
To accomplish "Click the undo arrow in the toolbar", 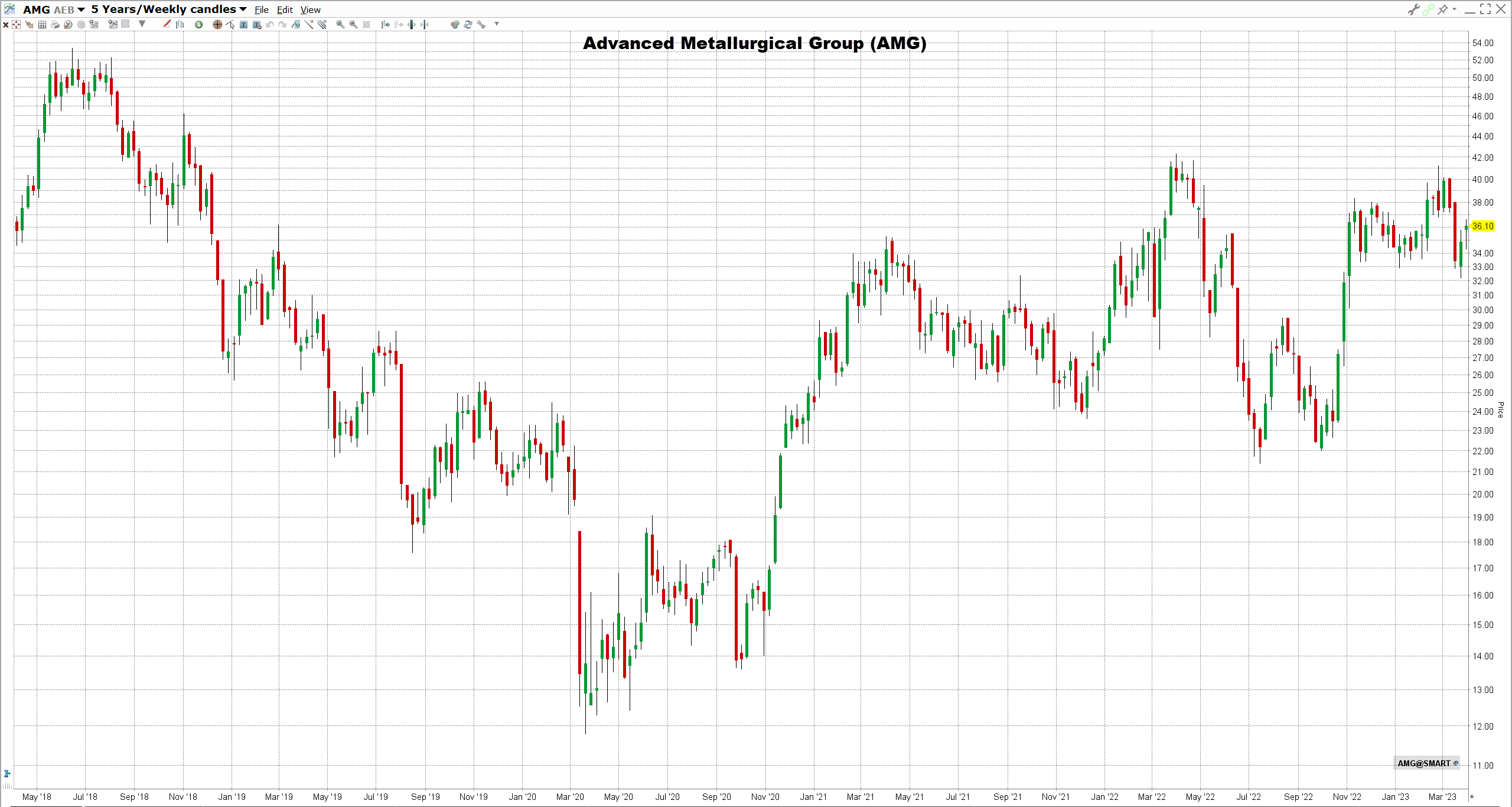I will tap(269, 24).
